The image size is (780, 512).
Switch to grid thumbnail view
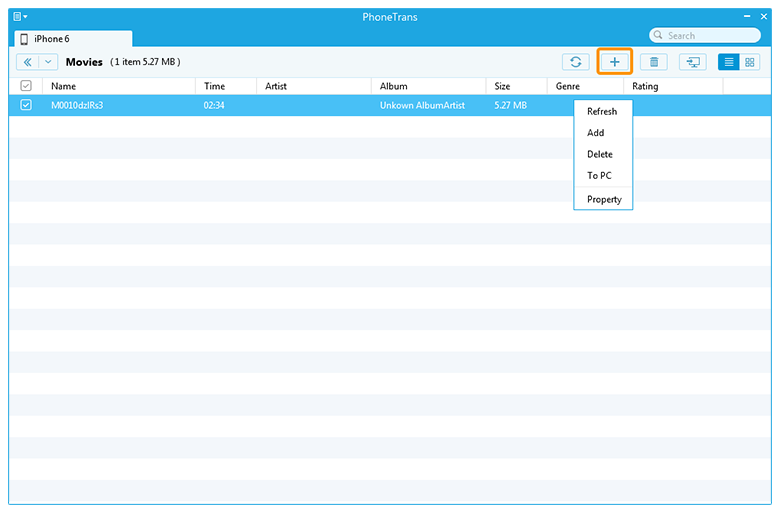pyautogui.click(x=750, y=62)
